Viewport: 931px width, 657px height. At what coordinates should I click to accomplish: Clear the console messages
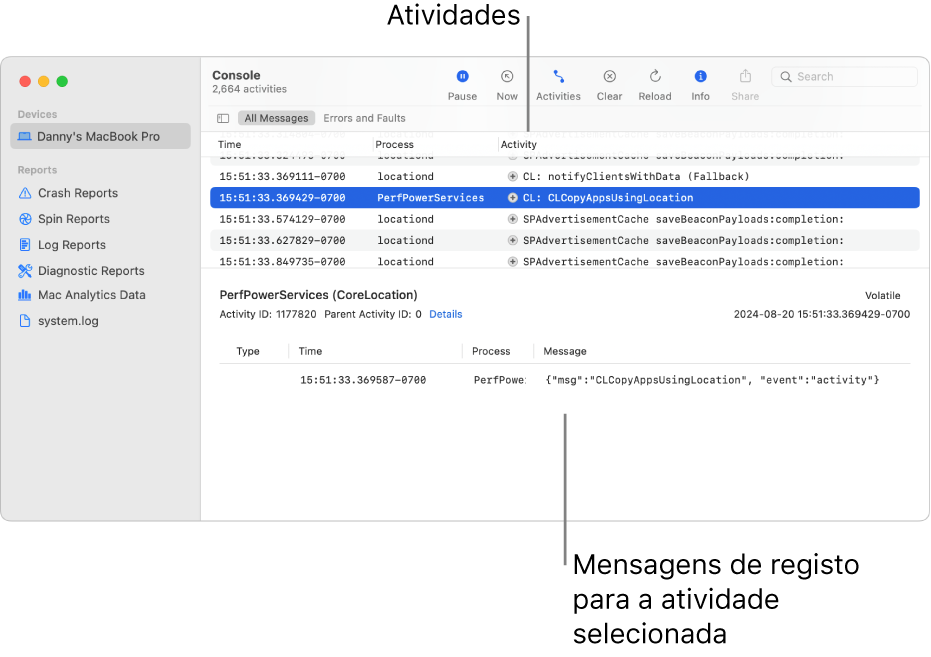point(609,85)
